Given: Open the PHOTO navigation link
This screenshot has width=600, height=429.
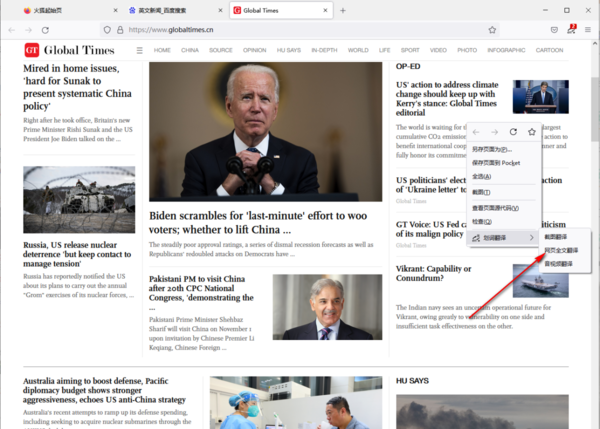Looking at the screenshot, I should 467,50.
